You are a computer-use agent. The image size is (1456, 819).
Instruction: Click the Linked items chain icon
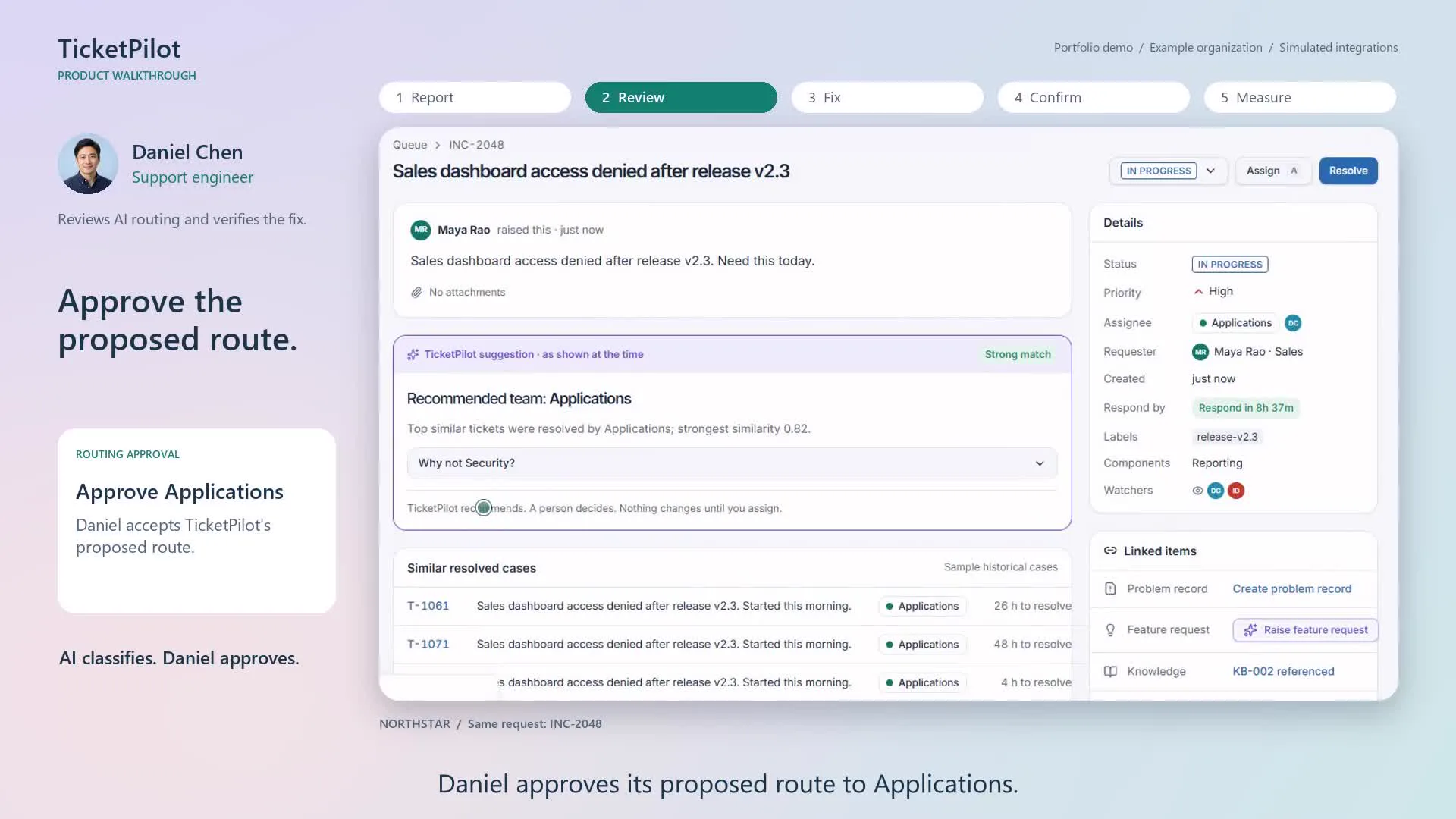pyautogui.click(x=1110, y=551)
